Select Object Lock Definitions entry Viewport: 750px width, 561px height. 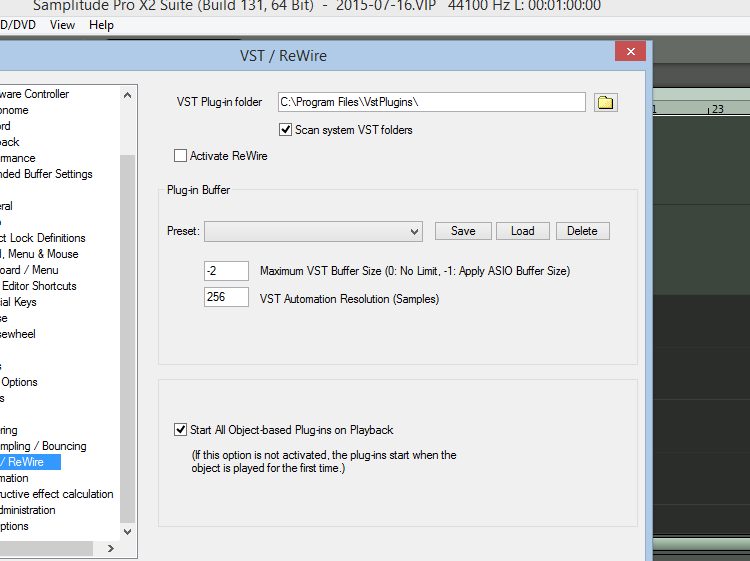pyautogui.click(x=43, y=238)
